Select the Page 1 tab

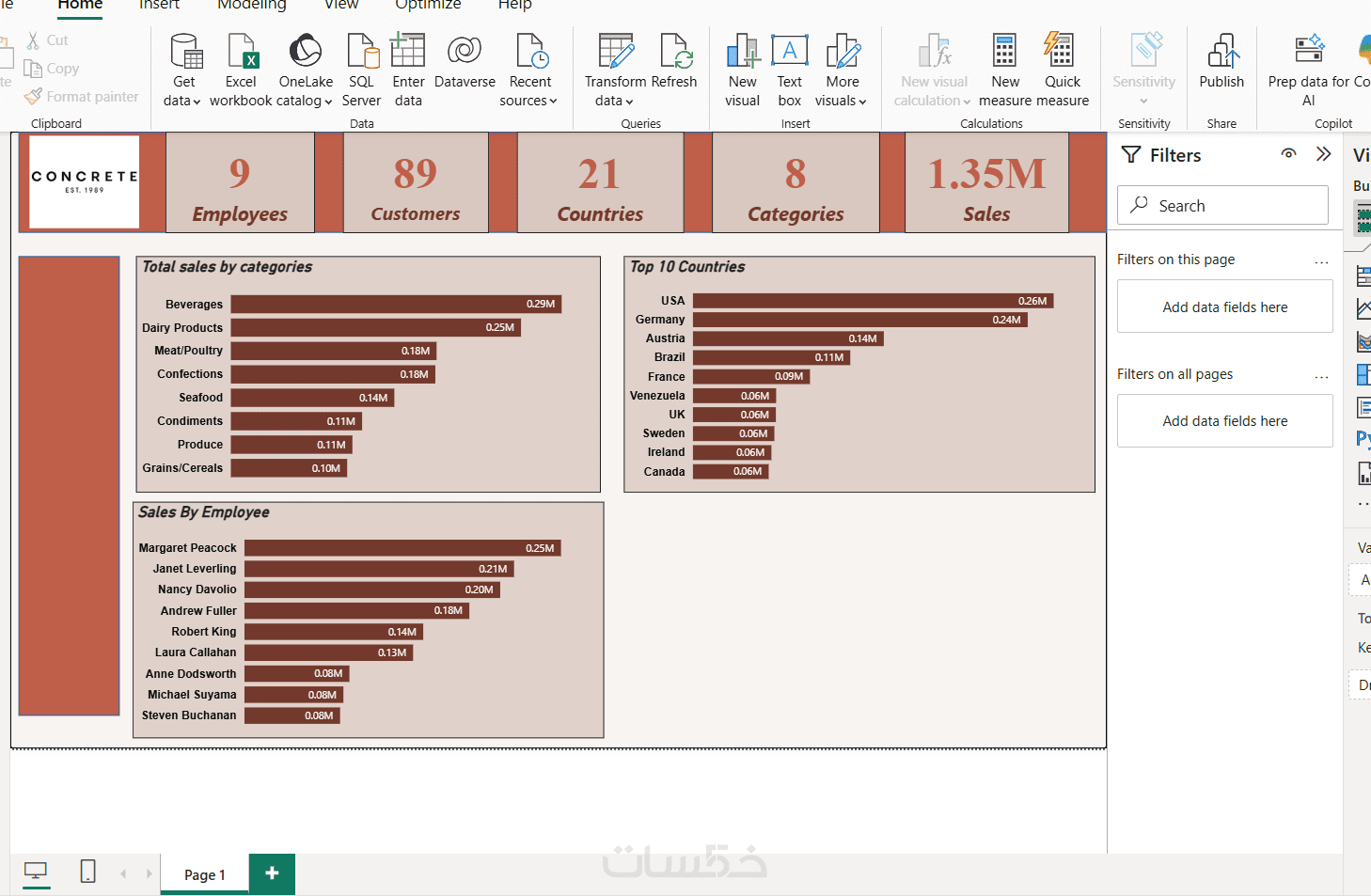[205, 874]
